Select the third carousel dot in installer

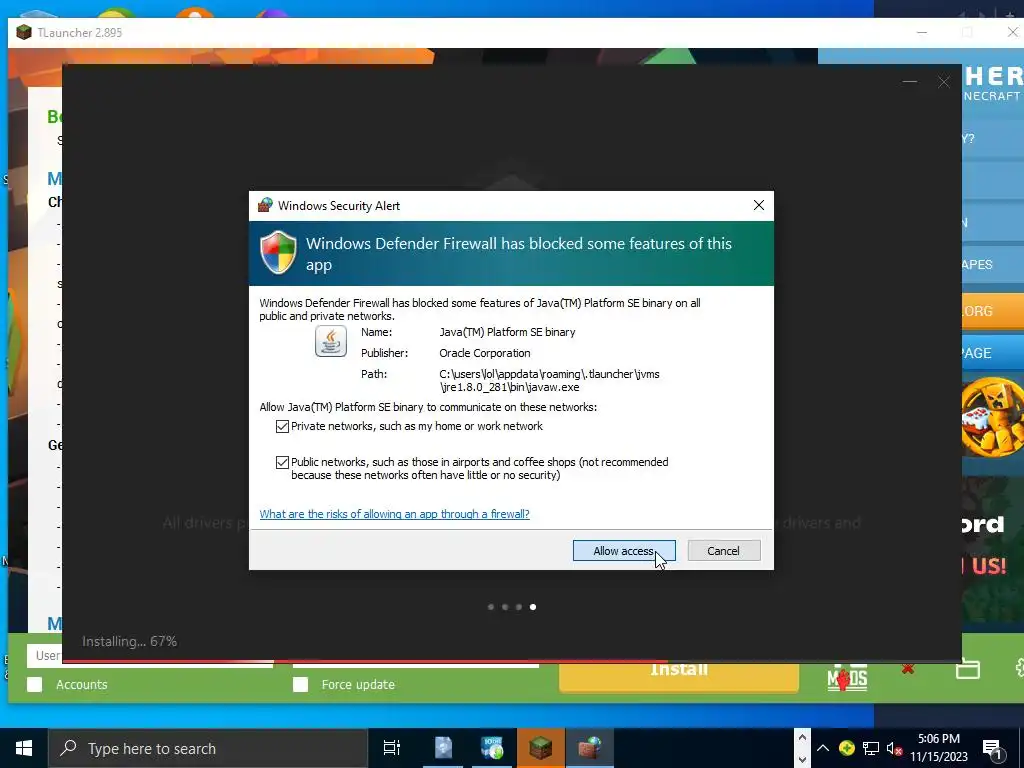(519, 607)
